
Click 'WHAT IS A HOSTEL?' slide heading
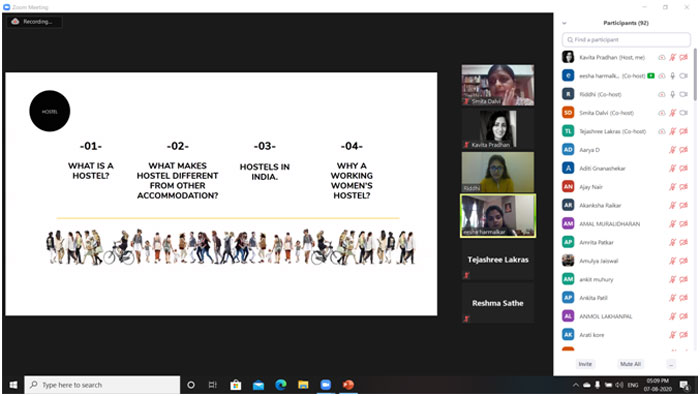pyautogui.click(x=91, y=171)
